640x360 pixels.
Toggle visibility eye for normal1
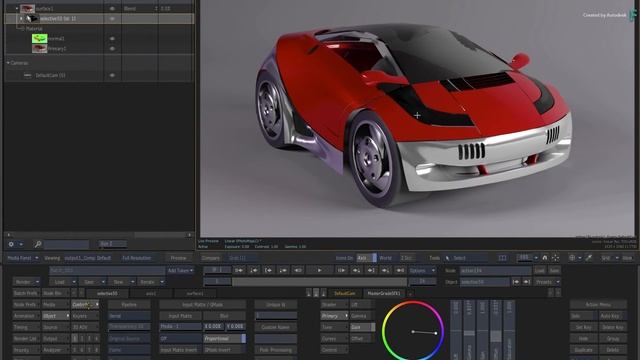tap(112, 38)
